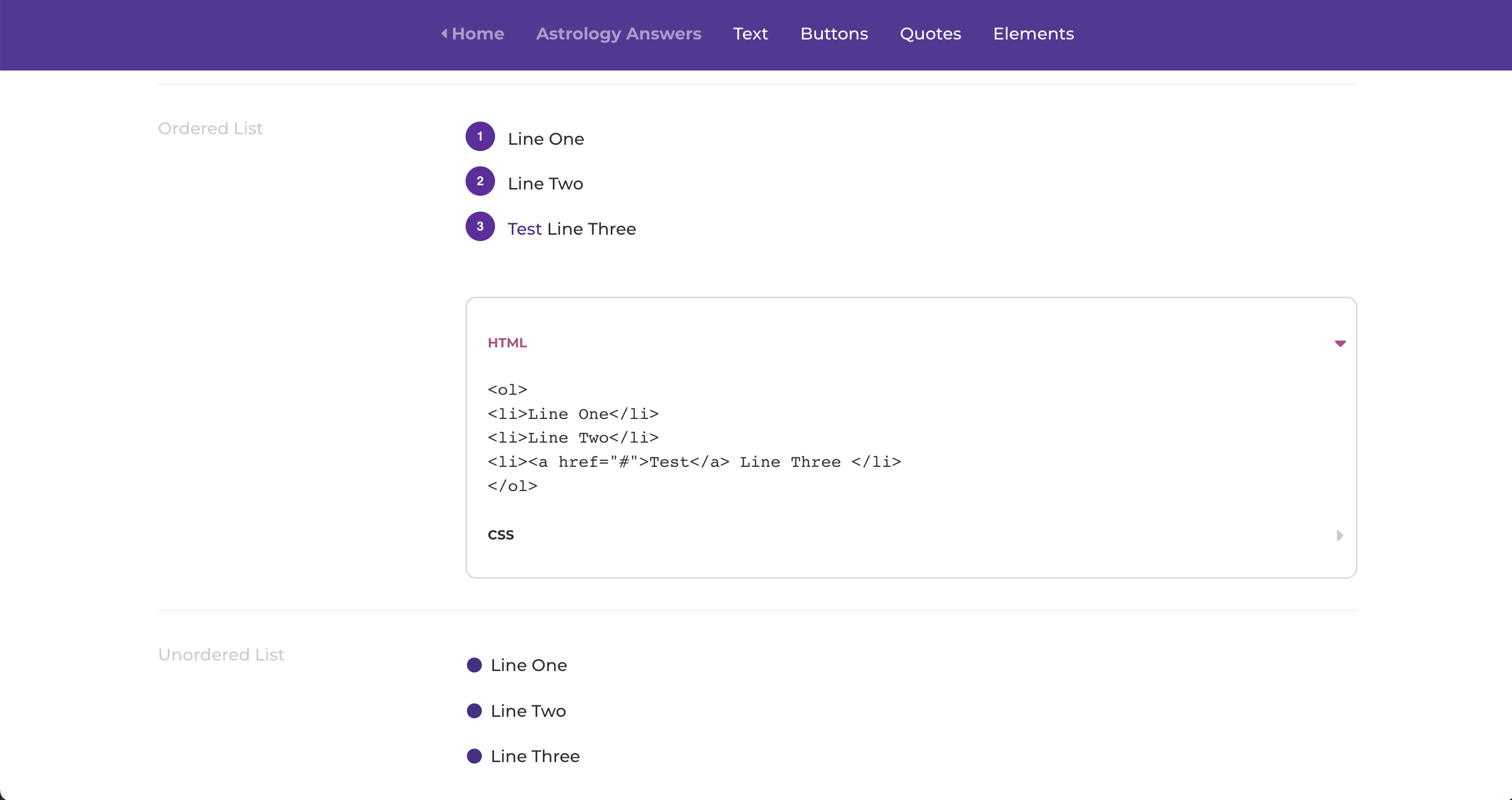Click the words Line Three after Test
Viewport: 1512px width, 800px height.
coord(592,228)
